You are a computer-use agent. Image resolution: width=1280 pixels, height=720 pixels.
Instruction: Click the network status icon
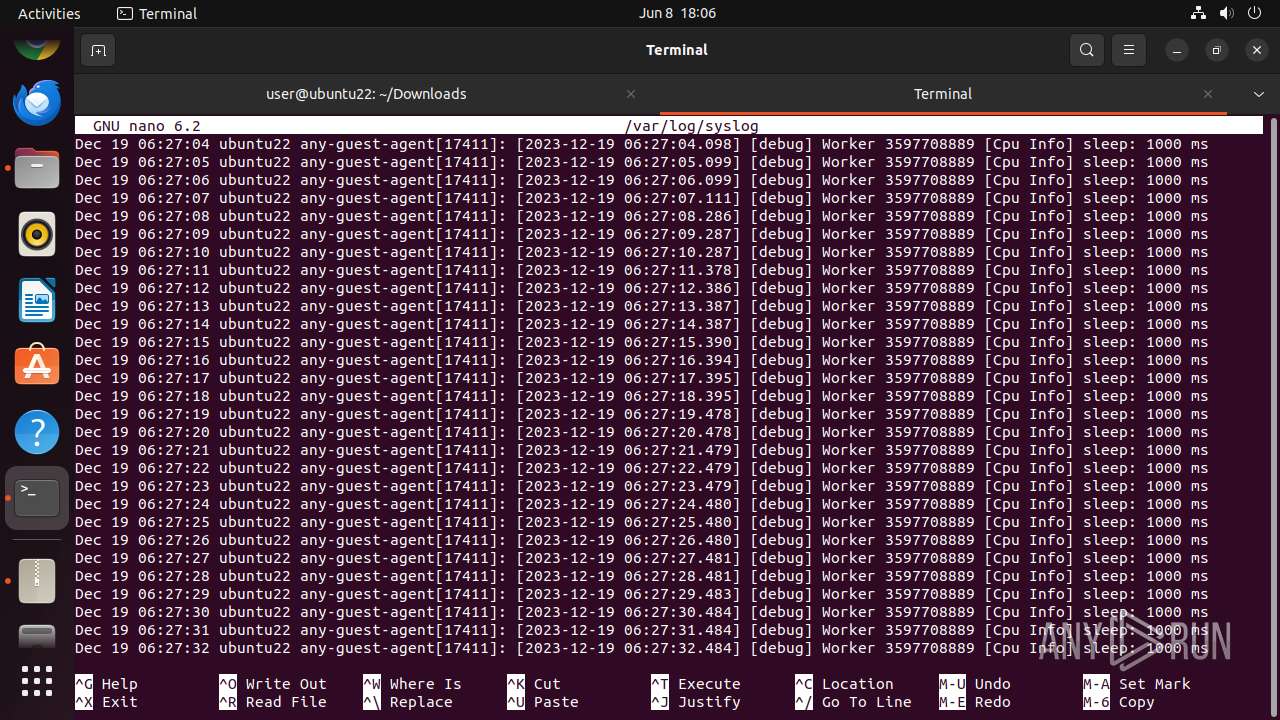1198,13
